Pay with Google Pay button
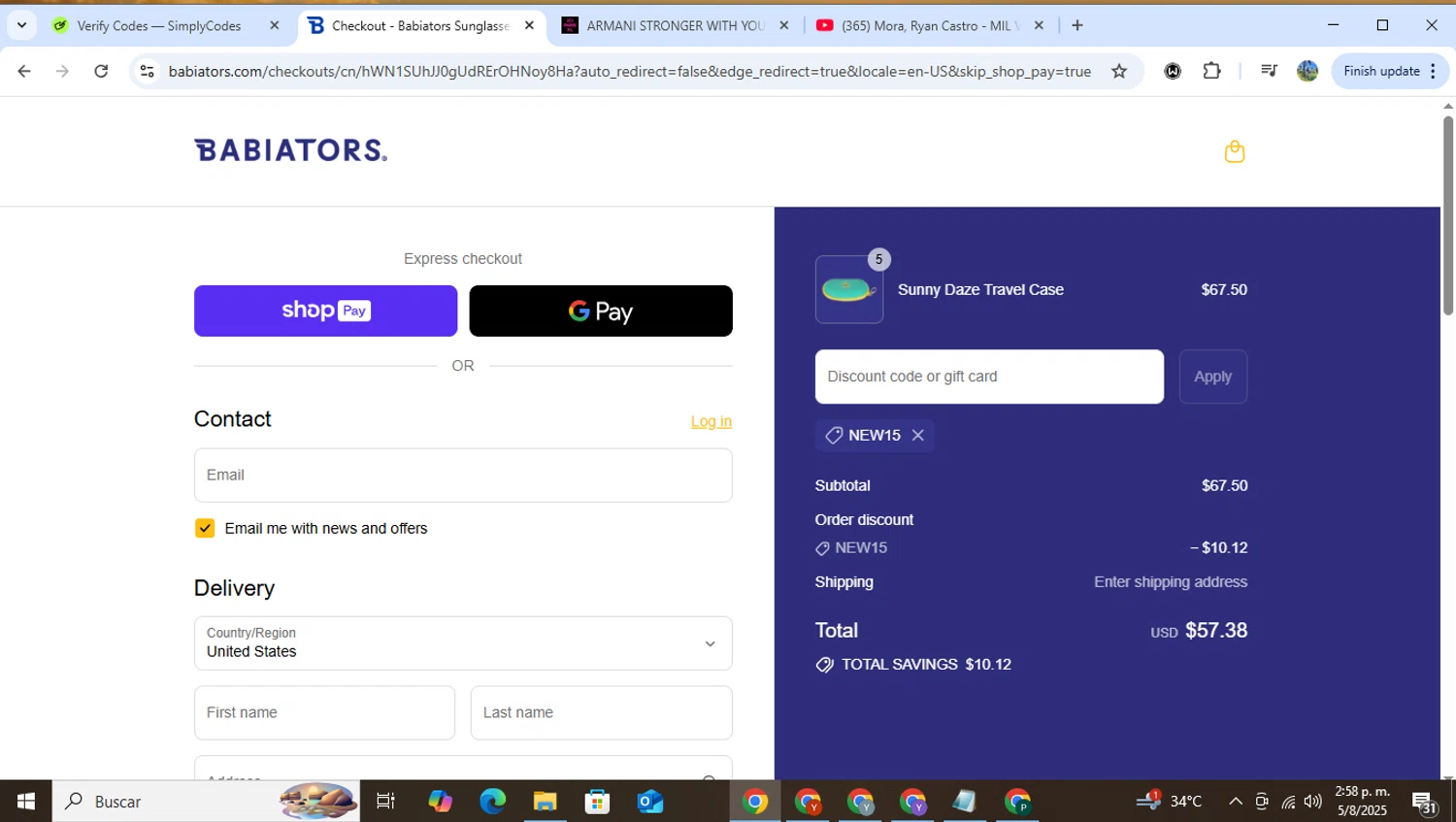Image resolution: width=1456 pixels, height=822 pixels. point(601,311)
